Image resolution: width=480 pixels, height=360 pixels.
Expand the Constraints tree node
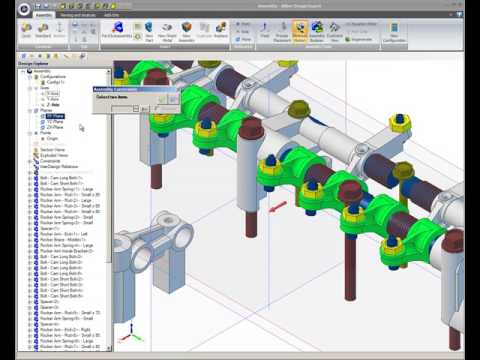[x=30, y=161]
